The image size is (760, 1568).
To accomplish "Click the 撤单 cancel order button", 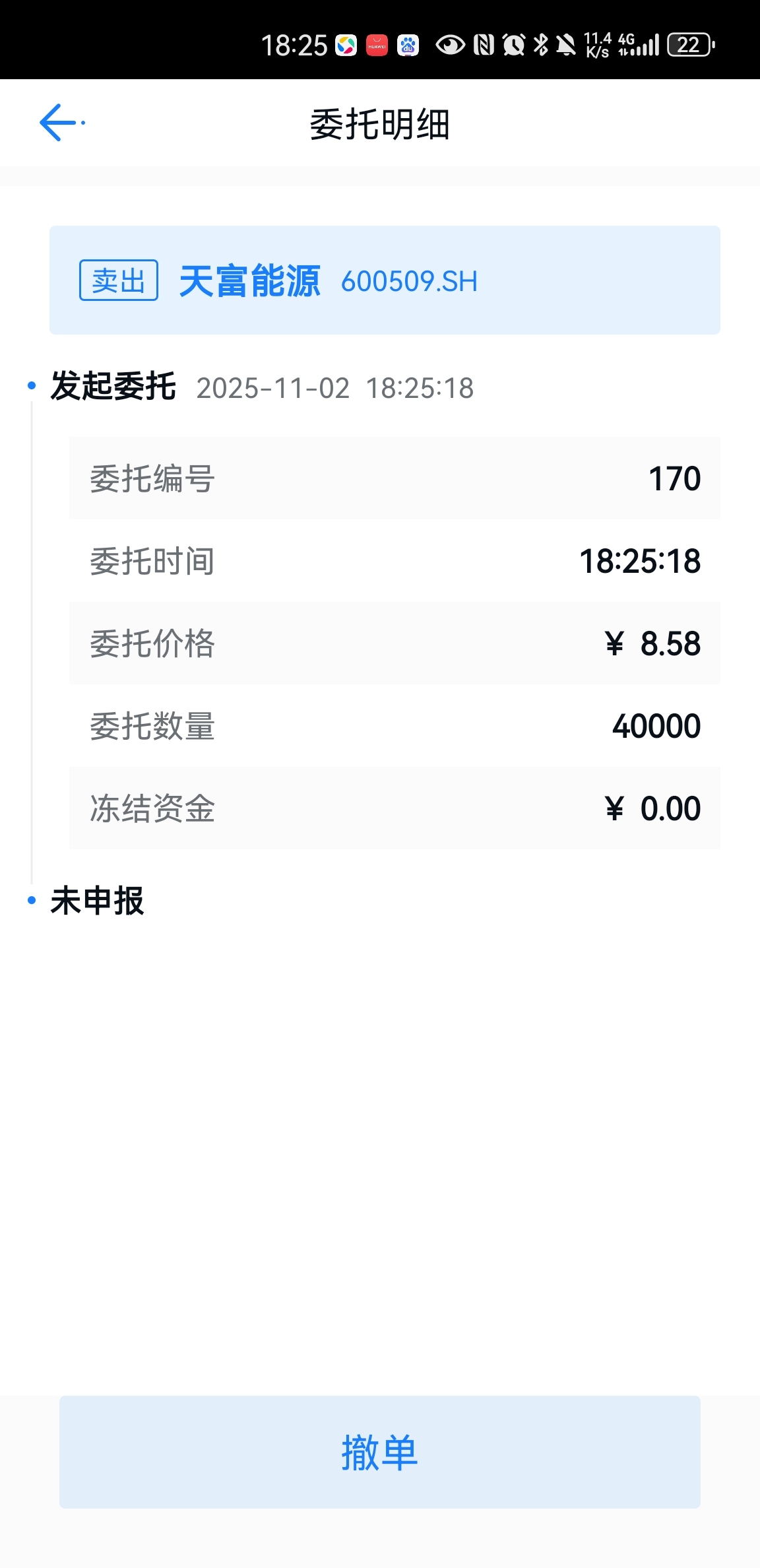I will click(380, 1452).
